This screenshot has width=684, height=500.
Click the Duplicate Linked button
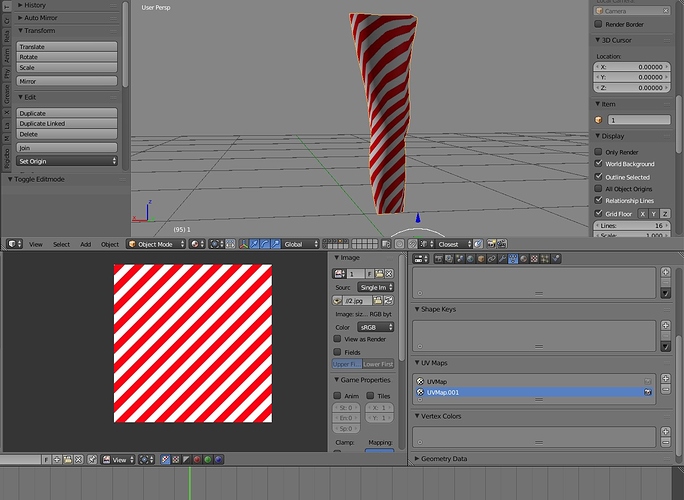tap(67, 123)
